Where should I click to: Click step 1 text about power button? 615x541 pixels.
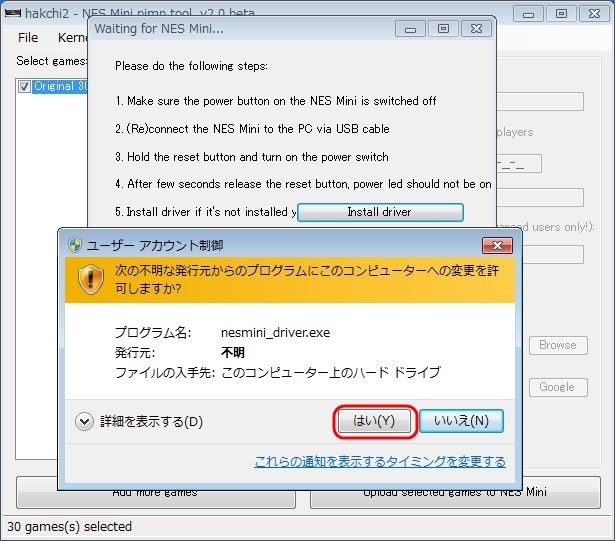coord(276,101)
